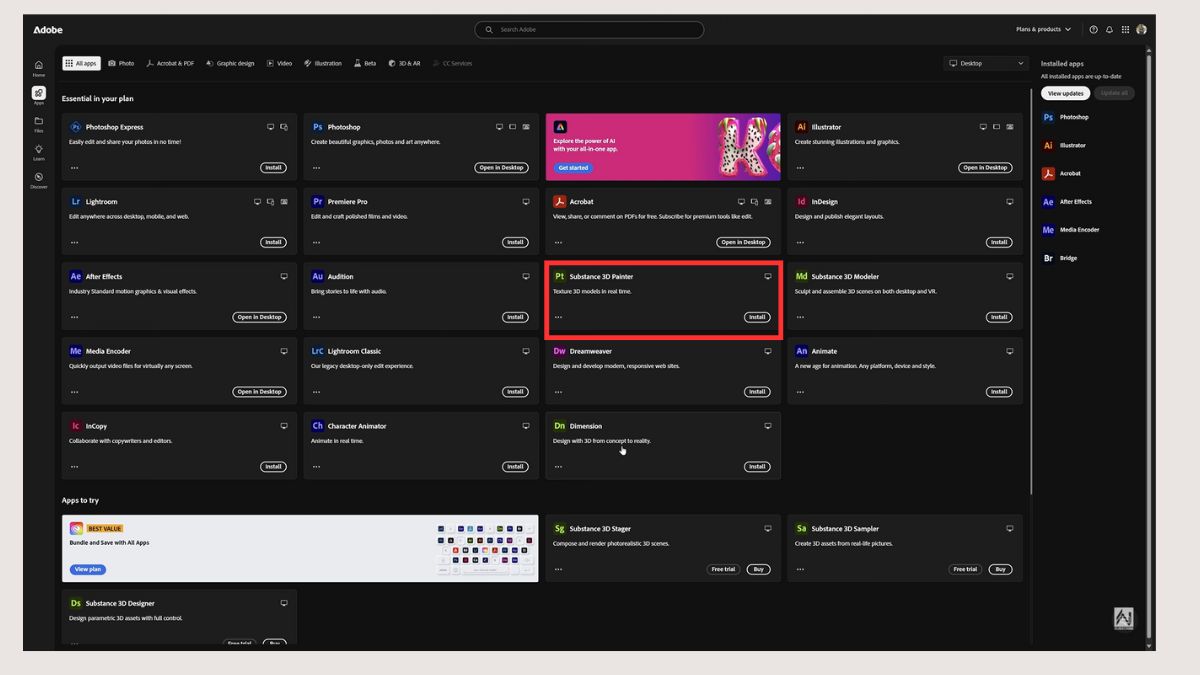Select Acrobat in the Installed apps list
1200x675 pixels.
[1062, 174]
